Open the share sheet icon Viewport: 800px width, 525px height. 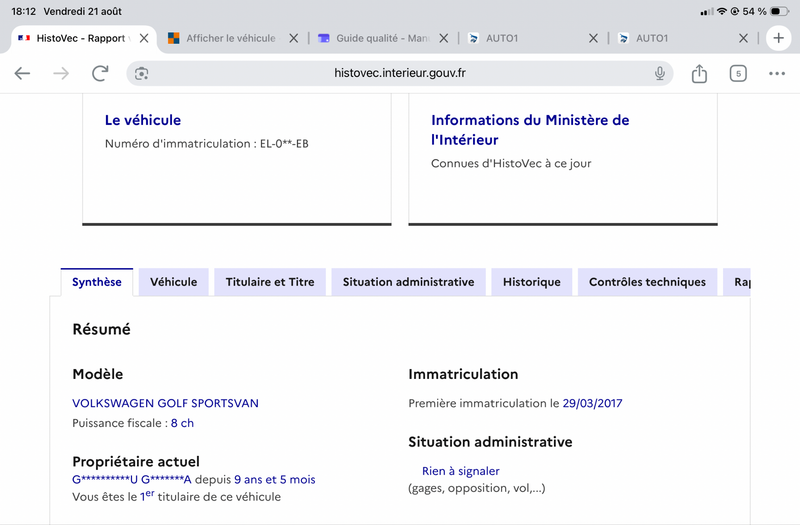pyautogui.click(x=699, y=73)
